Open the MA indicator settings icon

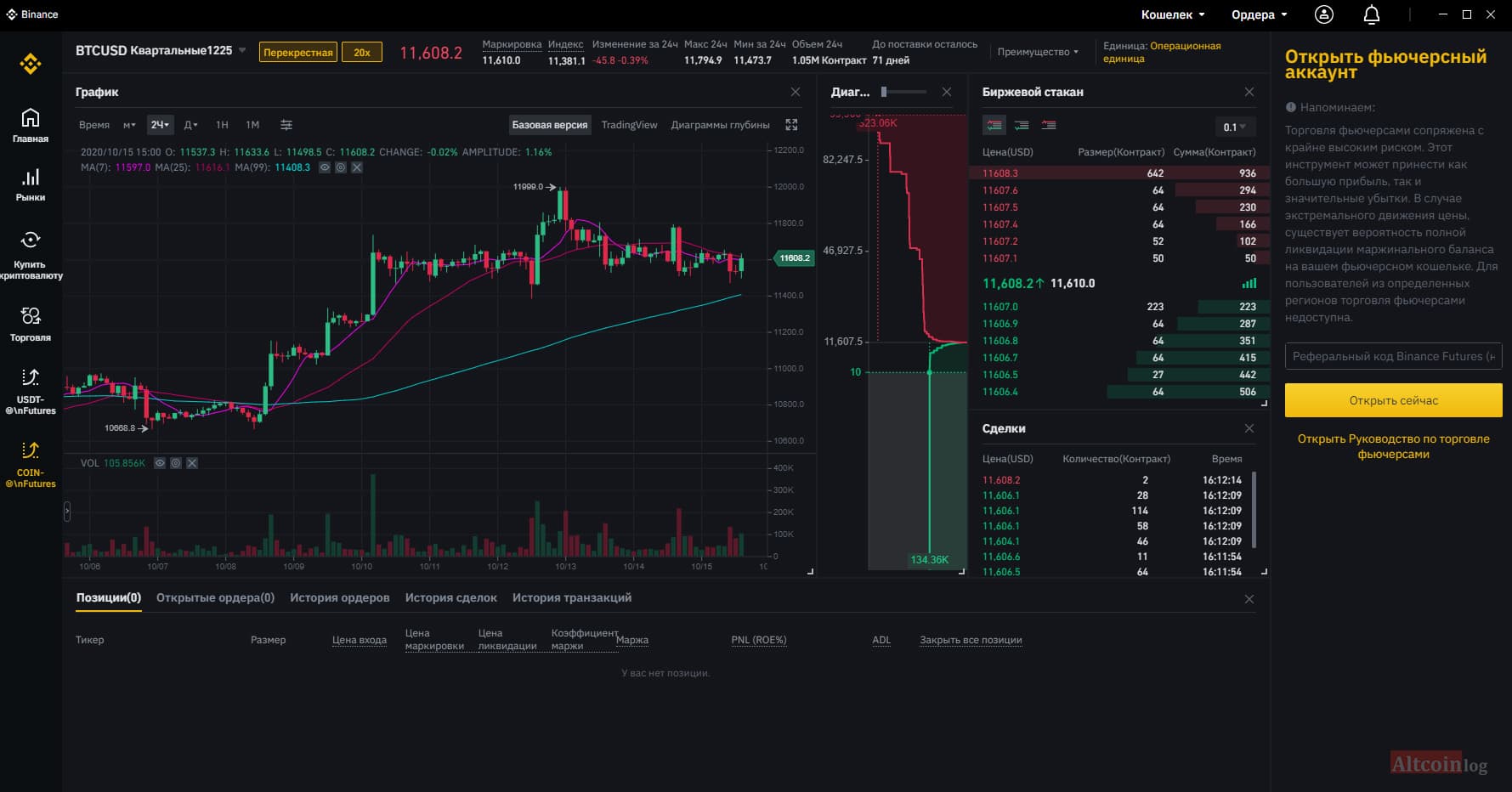(x=341, y=168)
